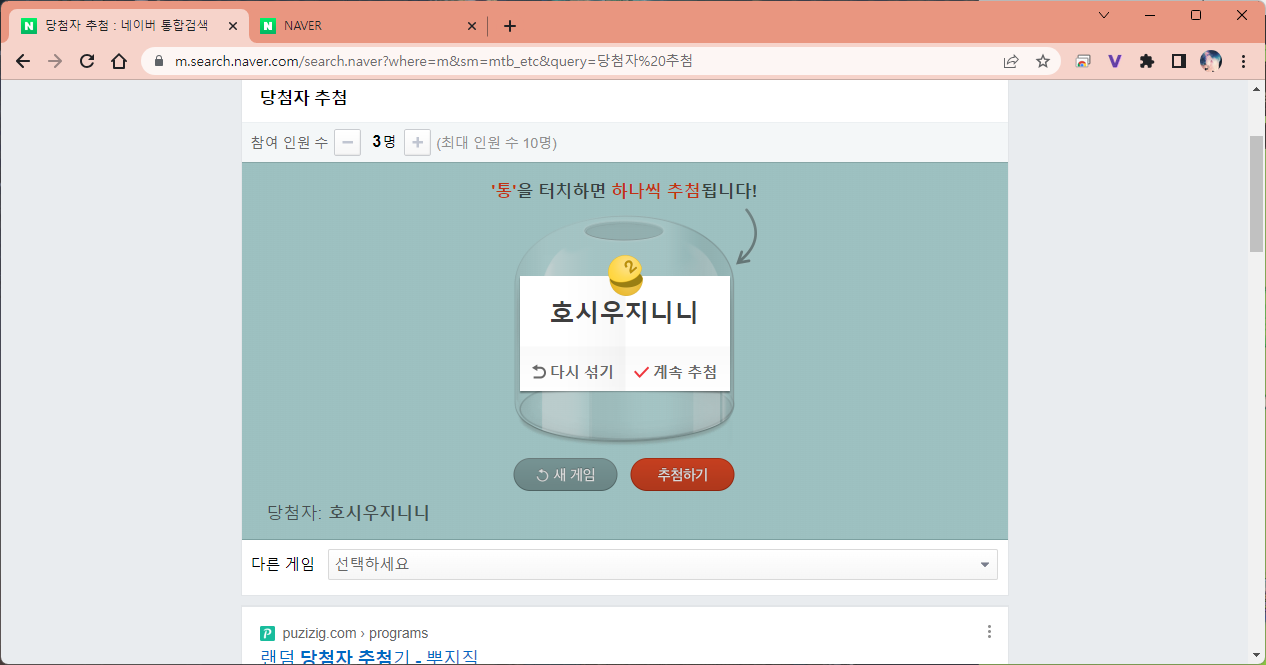This screenshot has width=1266, height=665.
Task: Expand the 다른 게임 선택하세요 dropdown
Action: pos(662,564)
